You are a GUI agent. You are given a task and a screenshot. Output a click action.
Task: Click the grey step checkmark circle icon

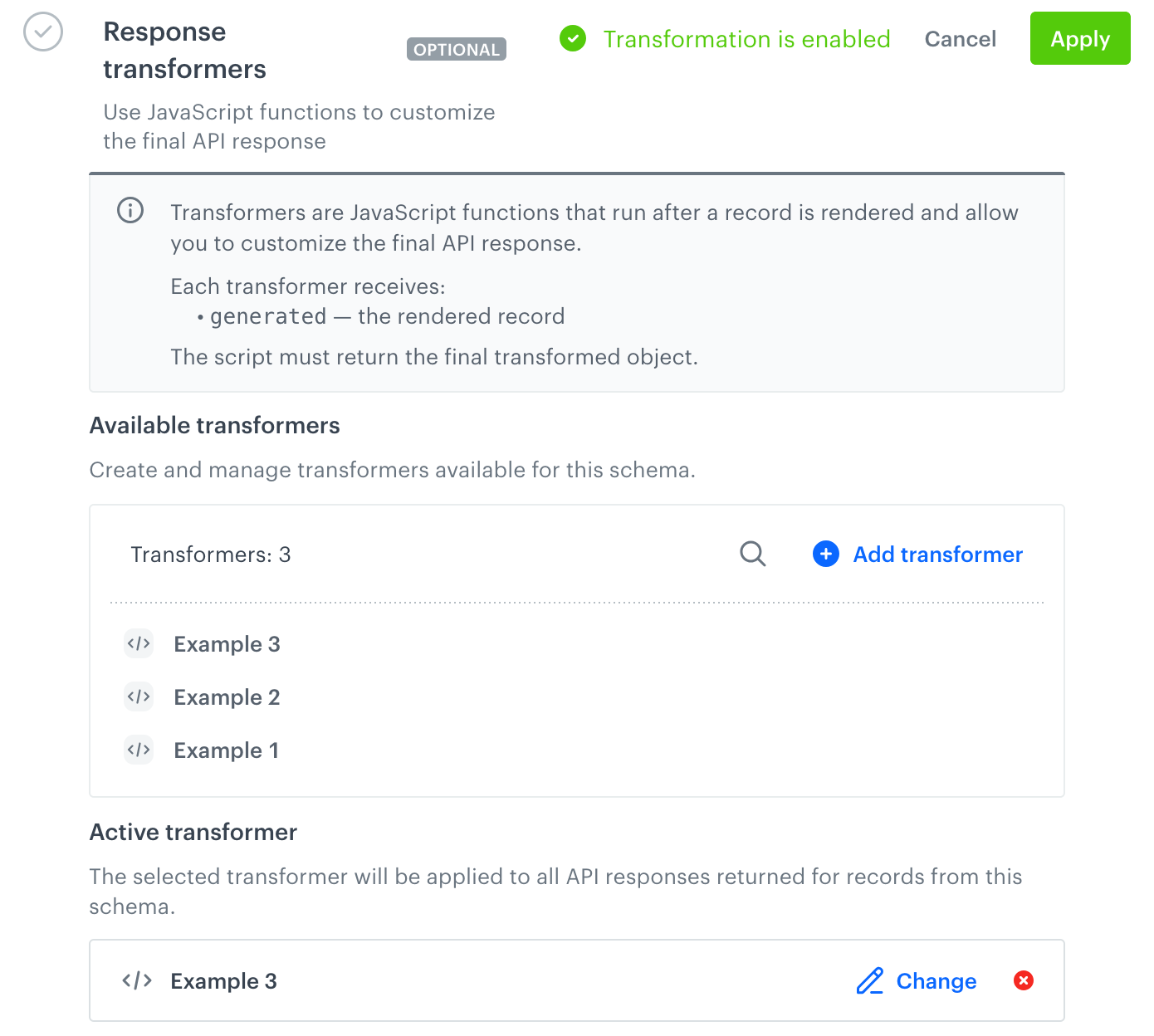pos(43,32)
